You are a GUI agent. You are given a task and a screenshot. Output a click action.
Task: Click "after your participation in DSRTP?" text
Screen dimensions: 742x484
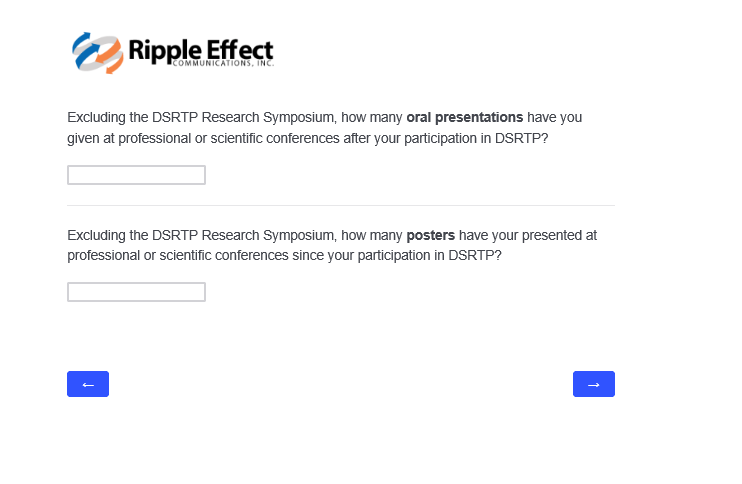(445, 138)
